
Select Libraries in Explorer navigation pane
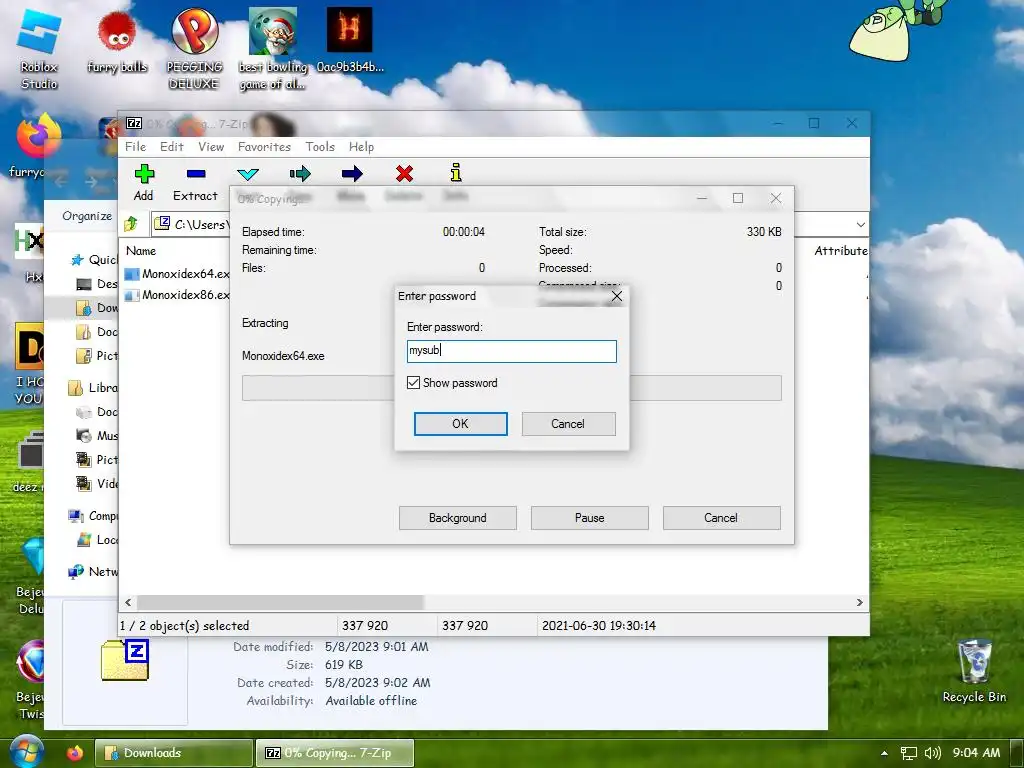pyautogui.click(x=93, y=388)
